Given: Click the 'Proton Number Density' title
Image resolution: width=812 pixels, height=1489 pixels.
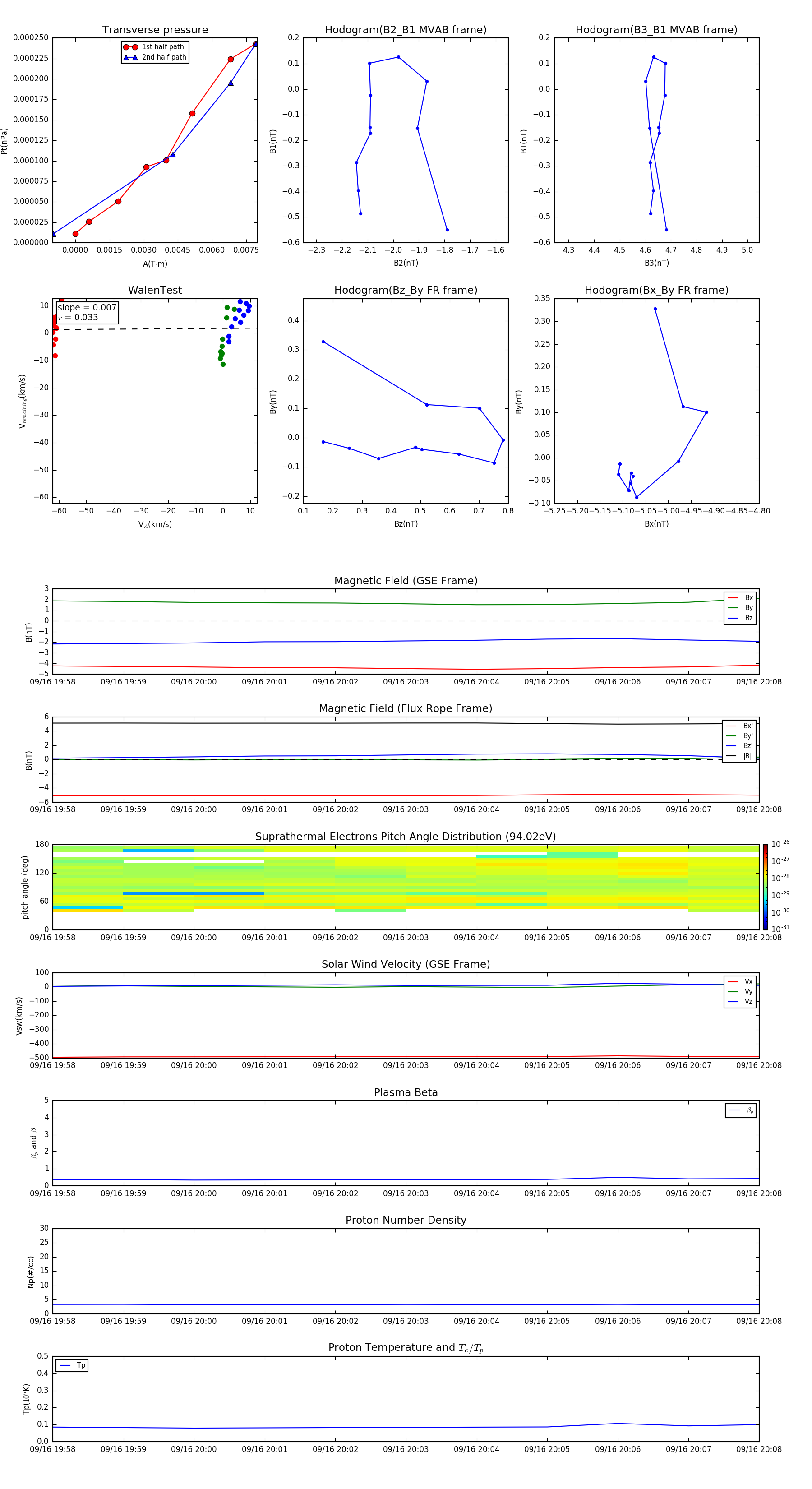Looking at the screenshot, I should click(x=406, y=1220).
